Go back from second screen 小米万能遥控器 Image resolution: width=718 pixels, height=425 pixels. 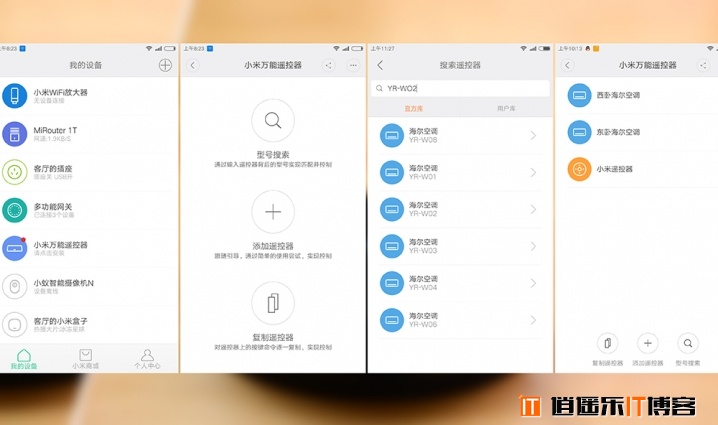pos(193,65)
